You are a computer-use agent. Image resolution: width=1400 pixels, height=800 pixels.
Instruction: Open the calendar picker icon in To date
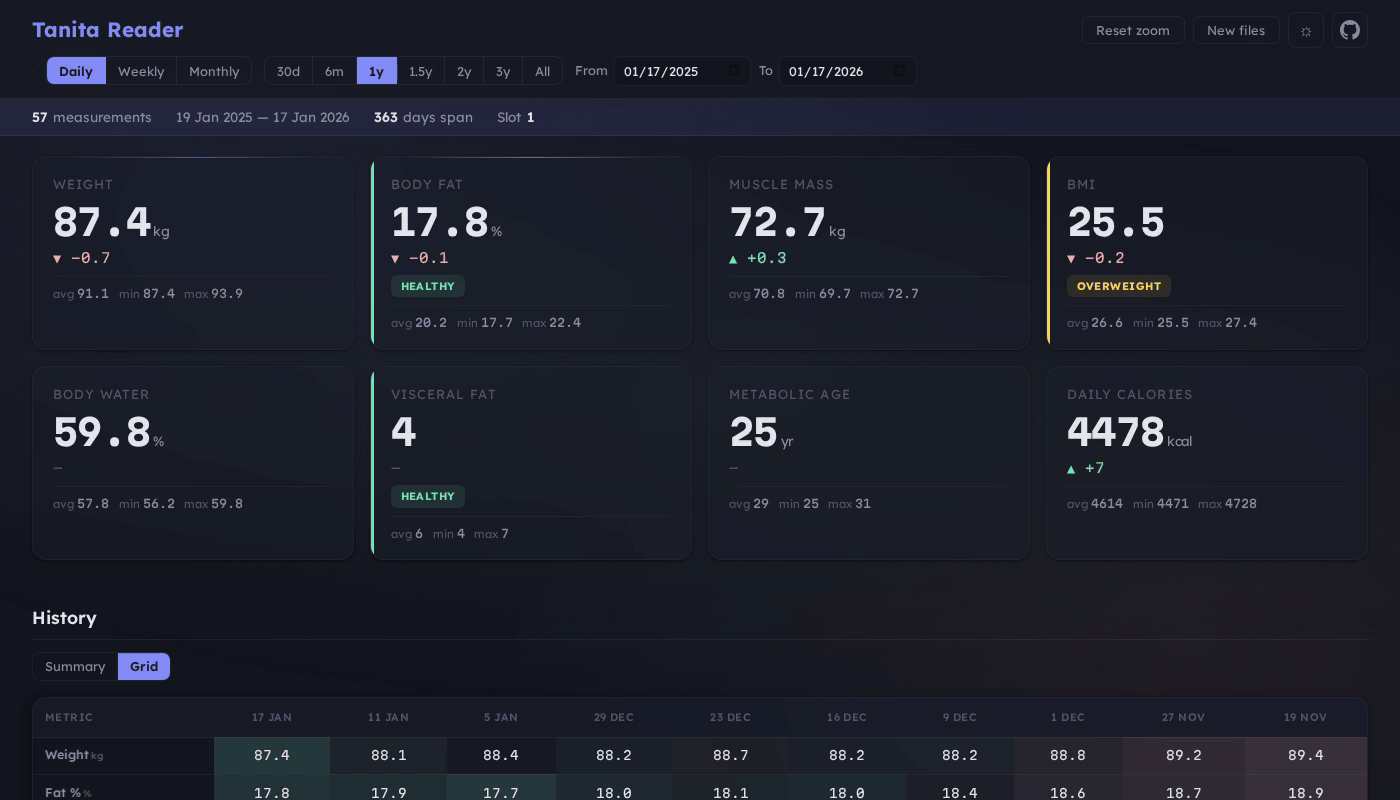900,71
